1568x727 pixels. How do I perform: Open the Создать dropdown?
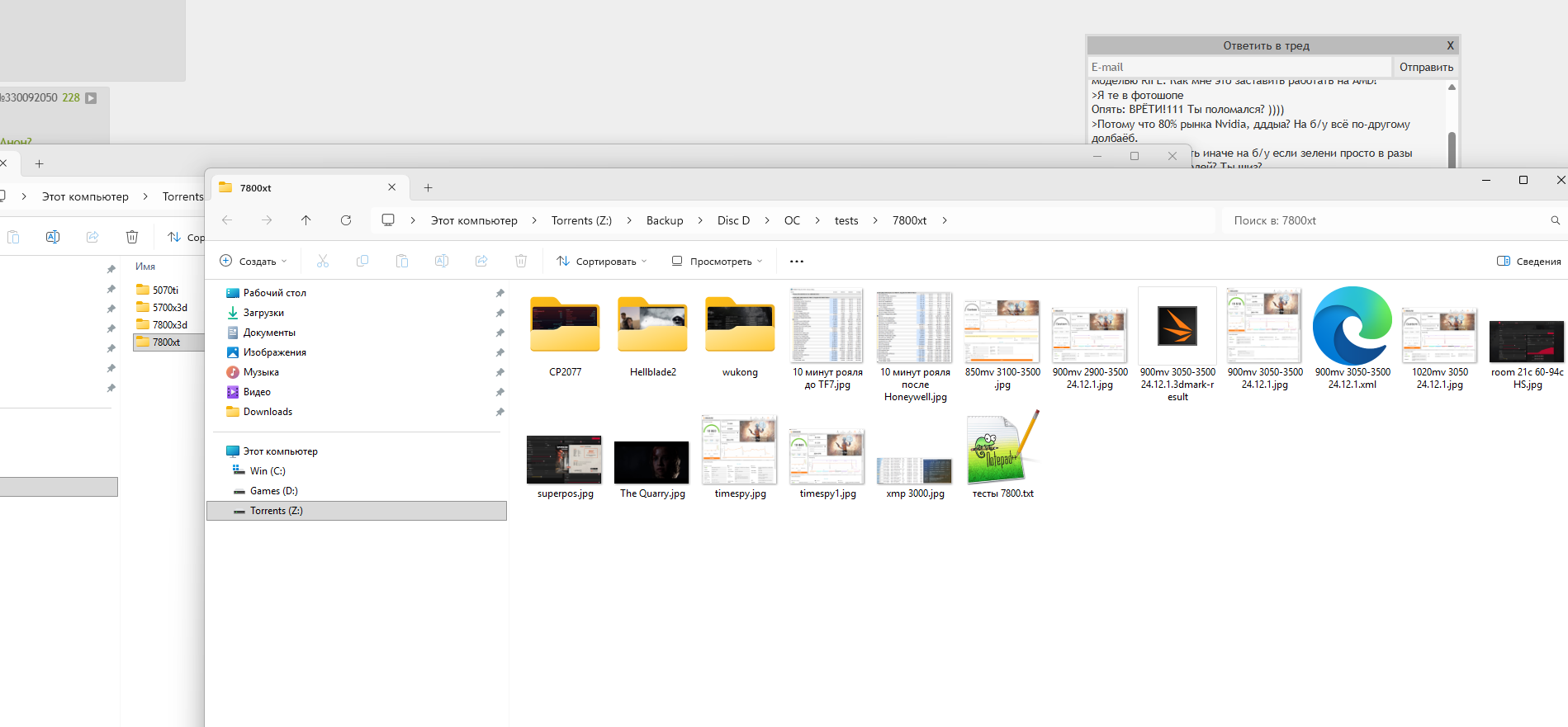pyautogui.click(x=253, y=262)
